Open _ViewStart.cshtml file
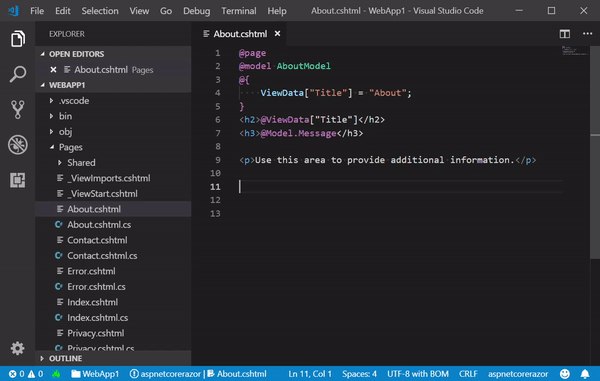This screenshot has width=600, height=381. point(114,194)
